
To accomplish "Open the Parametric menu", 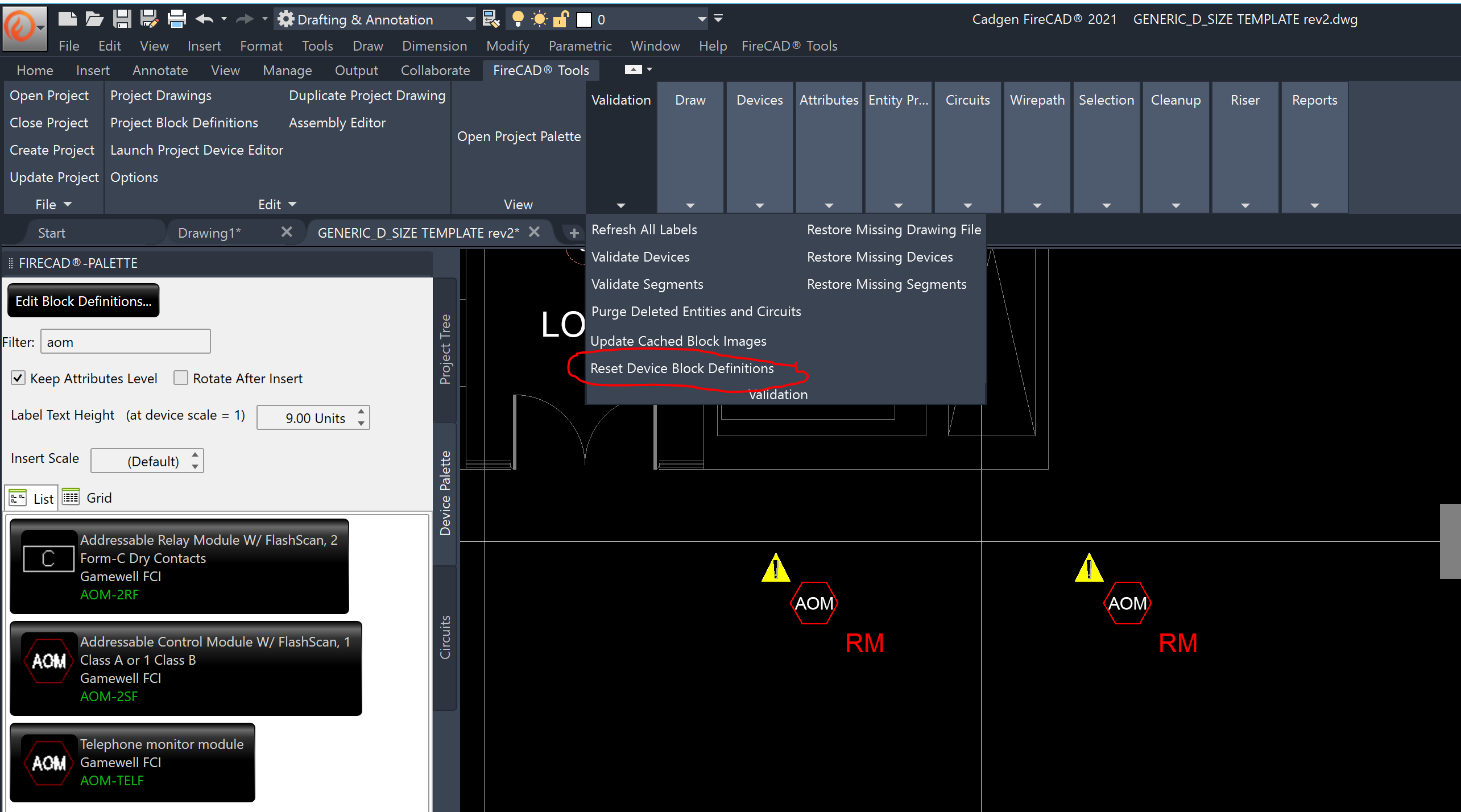I will tap(580, 46).
